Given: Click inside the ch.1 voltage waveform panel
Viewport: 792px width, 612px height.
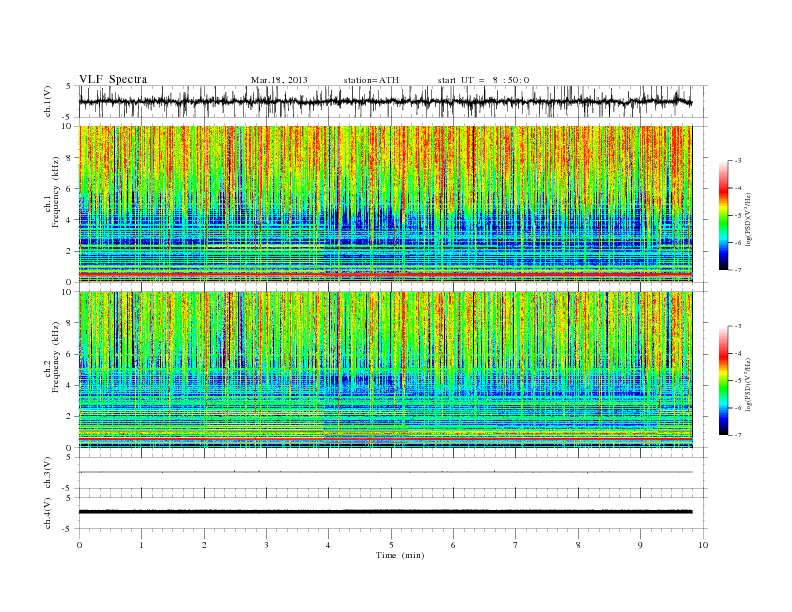Looking at the screenshot, I should click(393, 101).
